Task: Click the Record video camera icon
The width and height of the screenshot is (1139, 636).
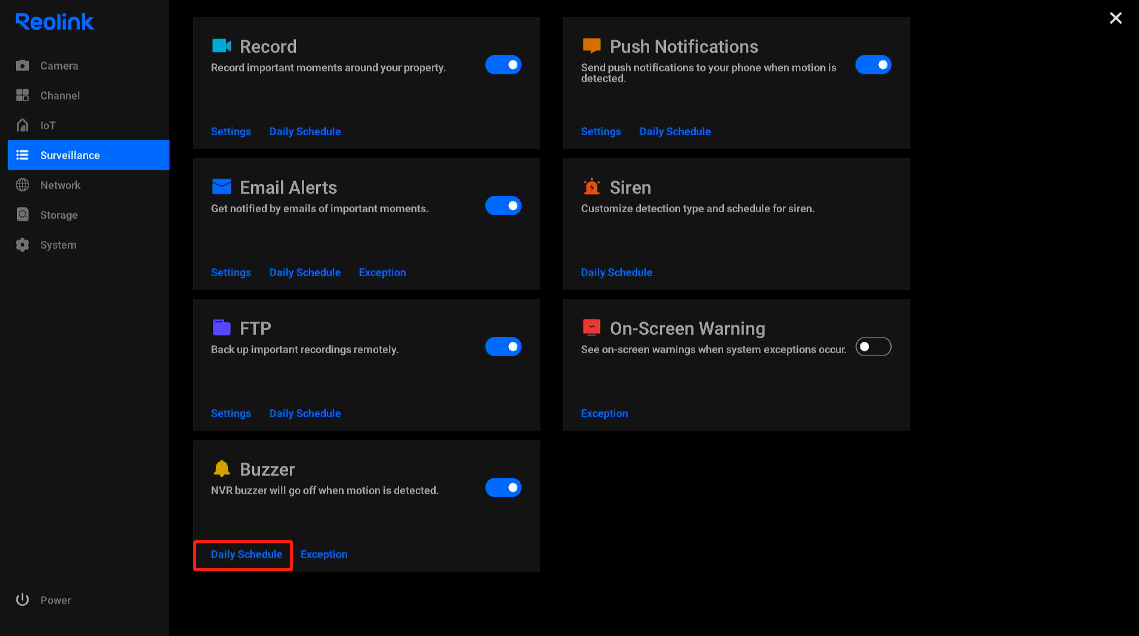Action: pyautogui.click(x=222, y=46)
